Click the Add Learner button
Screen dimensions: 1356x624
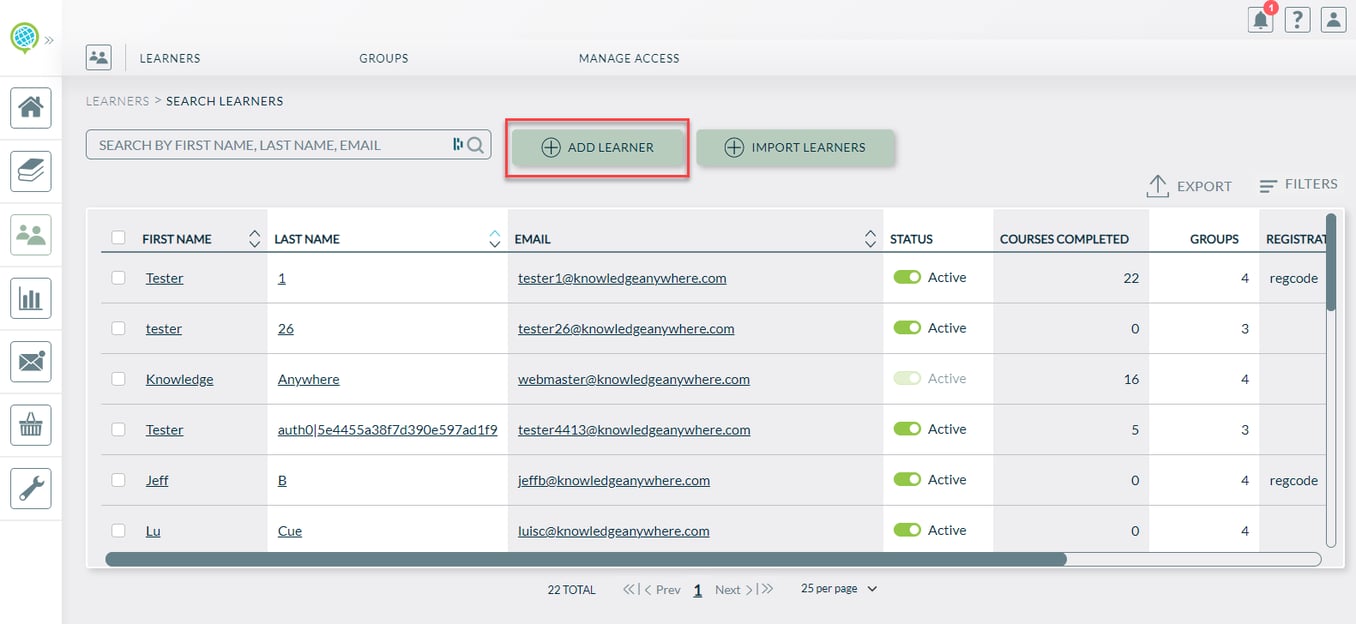[598, 147]
